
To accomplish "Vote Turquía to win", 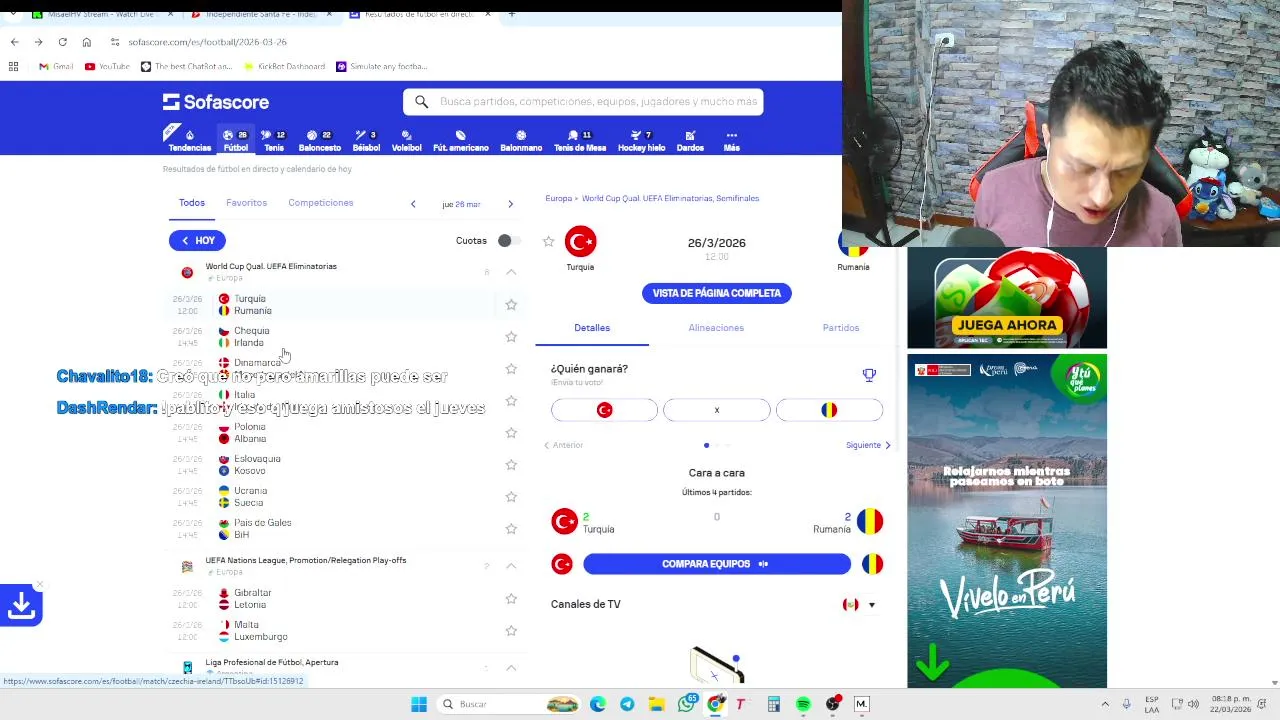I will coord(604,410).
